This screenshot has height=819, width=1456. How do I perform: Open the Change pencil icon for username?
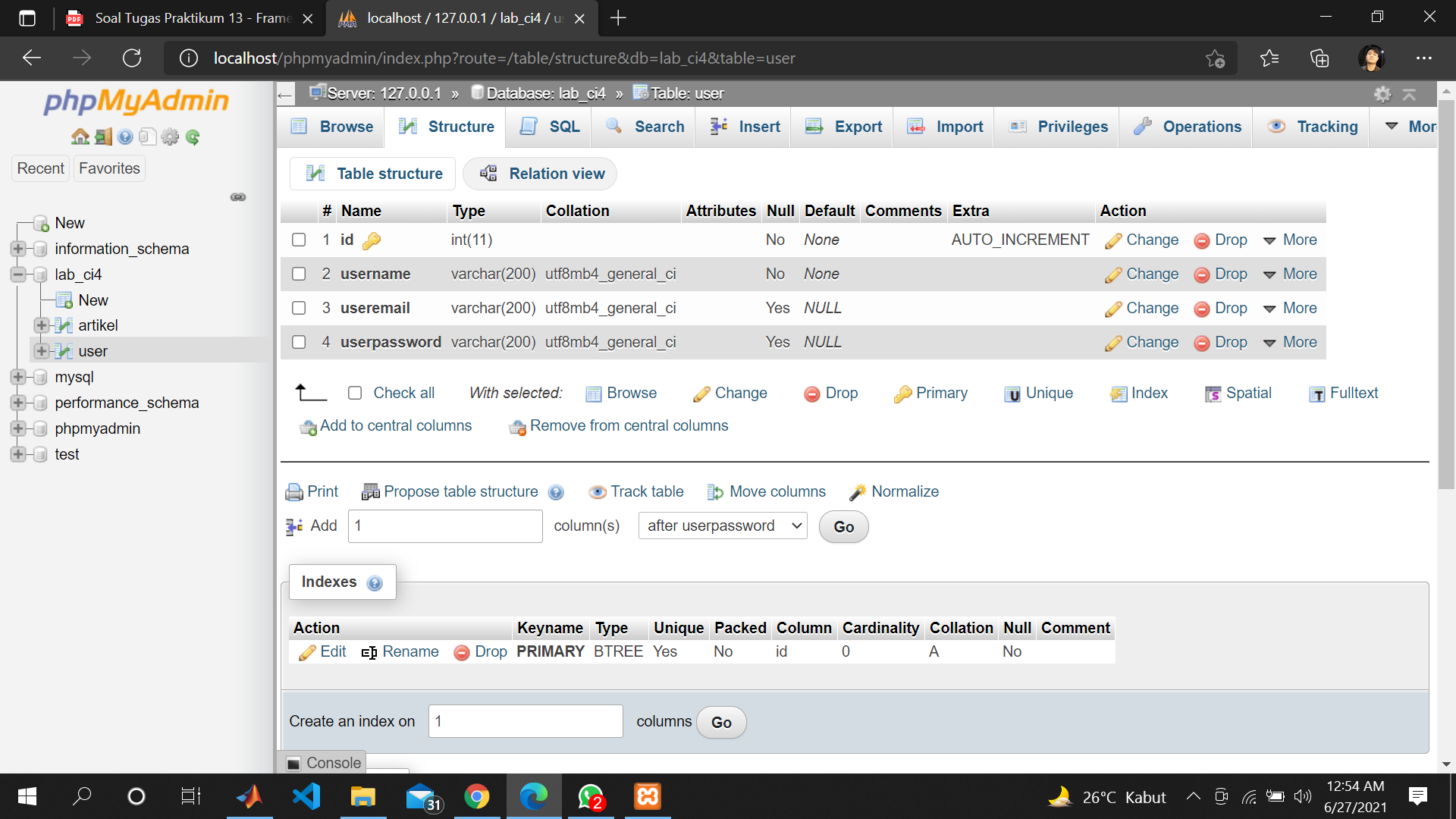pyautogui.click(x=1113, y=274)
